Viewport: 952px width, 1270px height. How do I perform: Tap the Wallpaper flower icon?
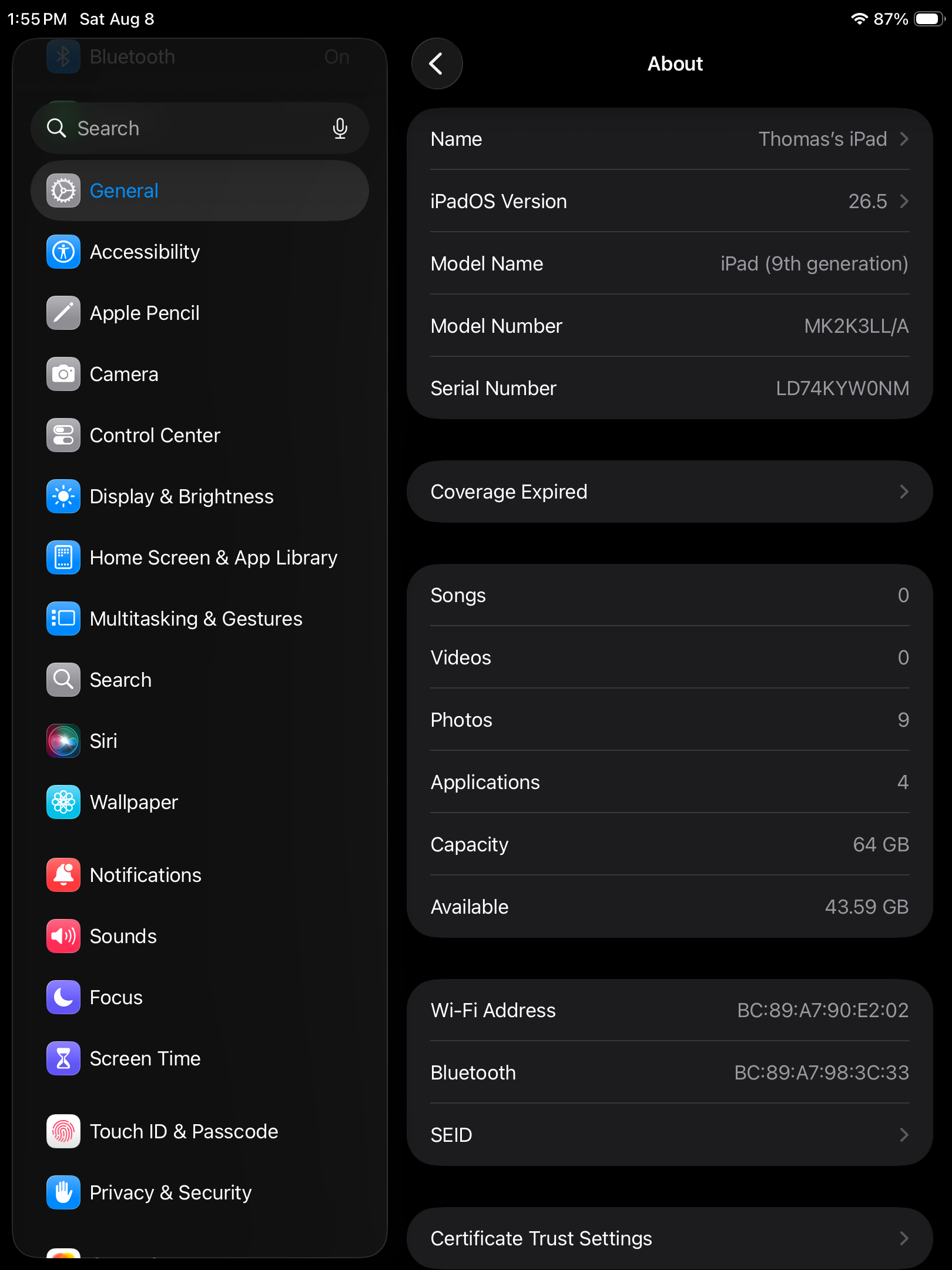[63, 802]
